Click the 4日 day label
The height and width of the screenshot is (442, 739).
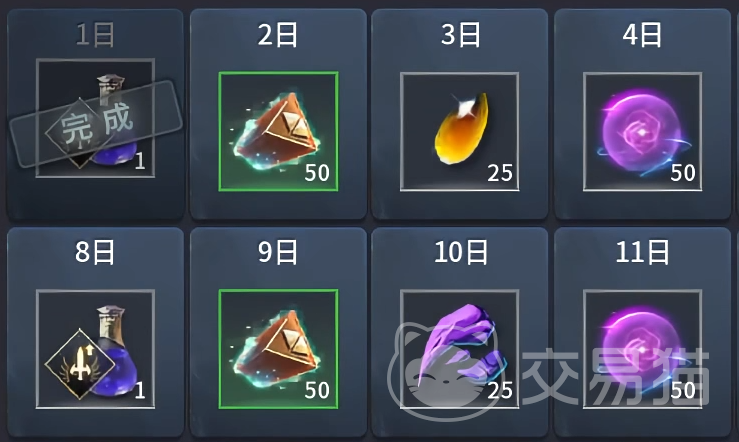click(642, 35)
